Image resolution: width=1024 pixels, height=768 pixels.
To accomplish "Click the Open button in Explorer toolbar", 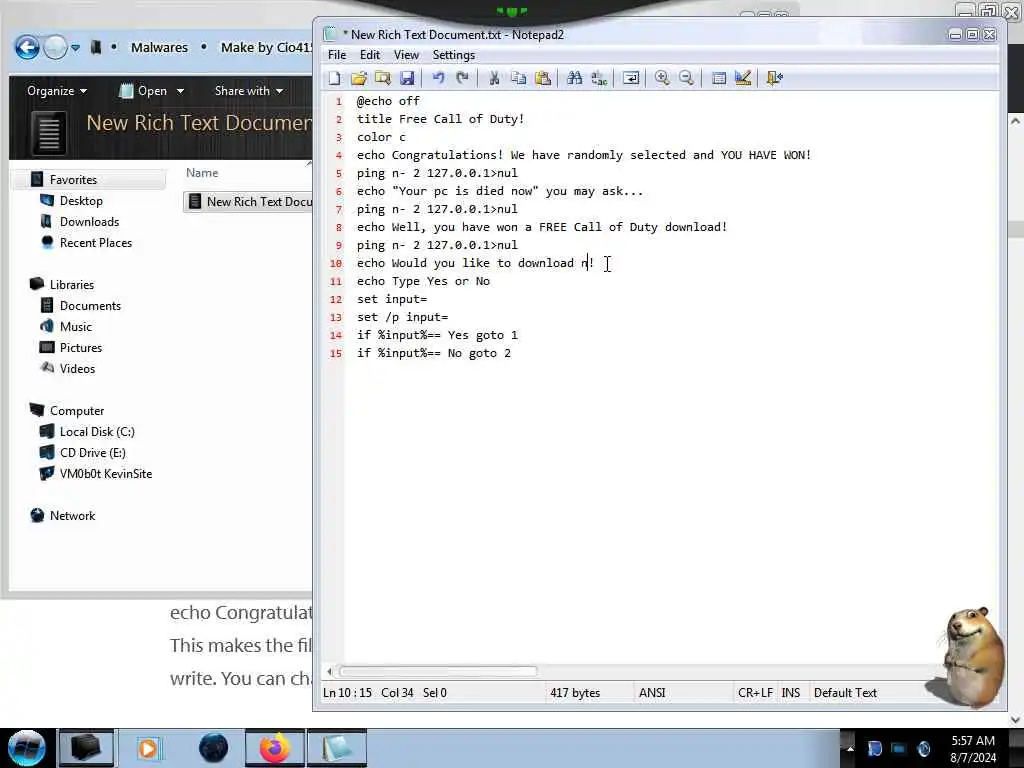I will pyautogui.click(x=144, y=91).
